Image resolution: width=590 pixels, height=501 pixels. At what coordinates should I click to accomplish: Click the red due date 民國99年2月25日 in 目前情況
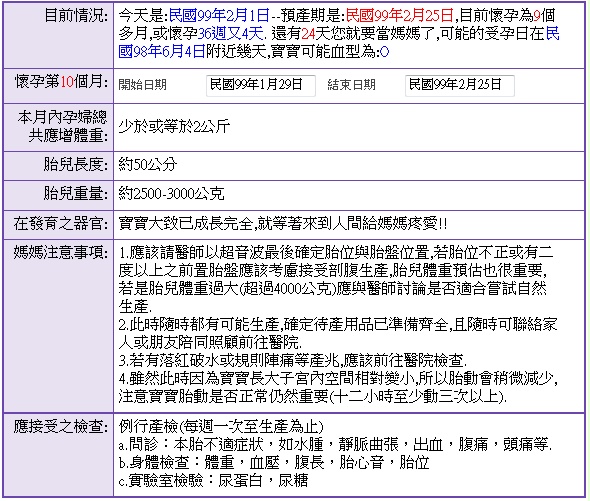coord(400,16)
